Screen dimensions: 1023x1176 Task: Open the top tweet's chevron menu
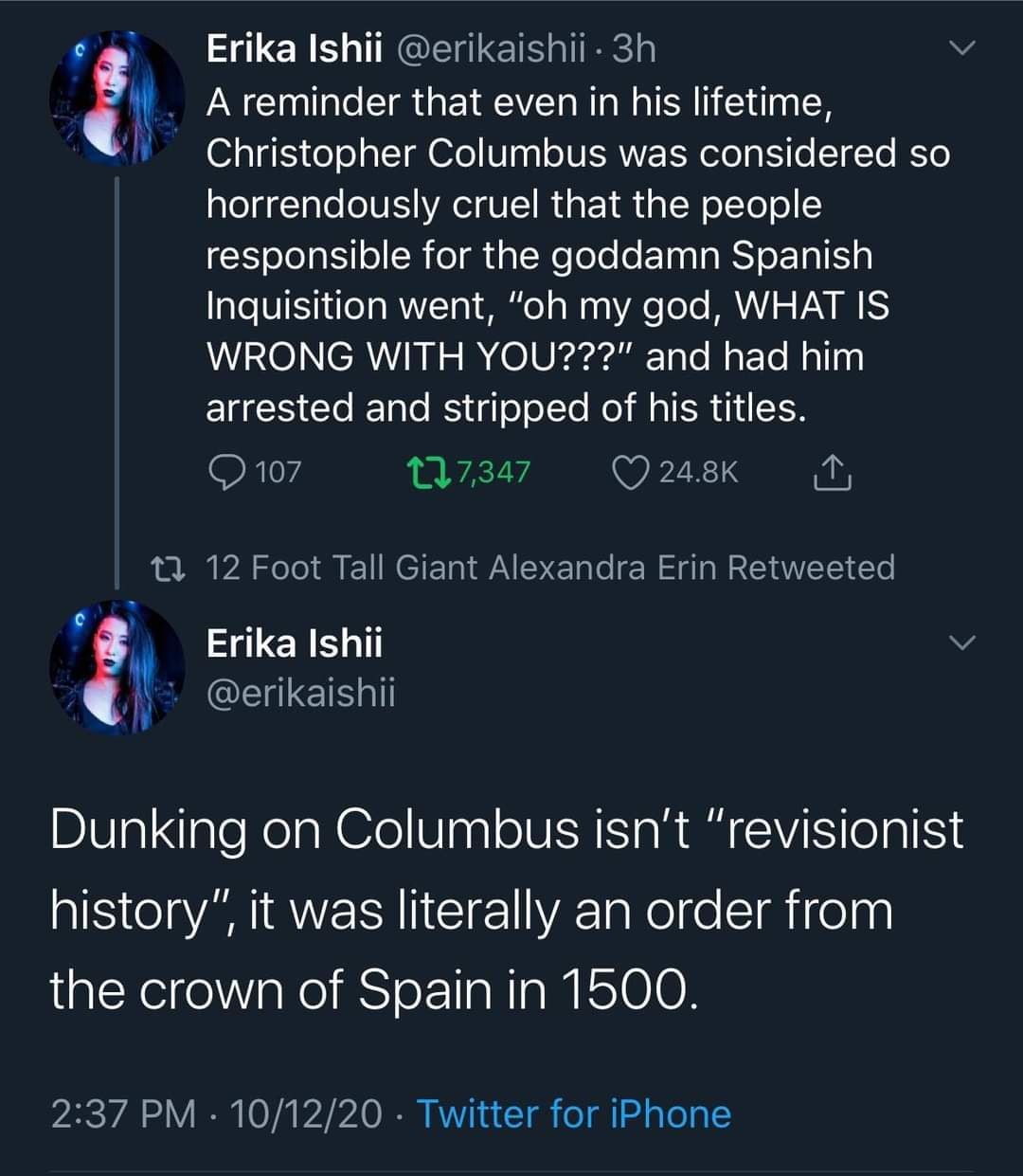tap(961, 47)
